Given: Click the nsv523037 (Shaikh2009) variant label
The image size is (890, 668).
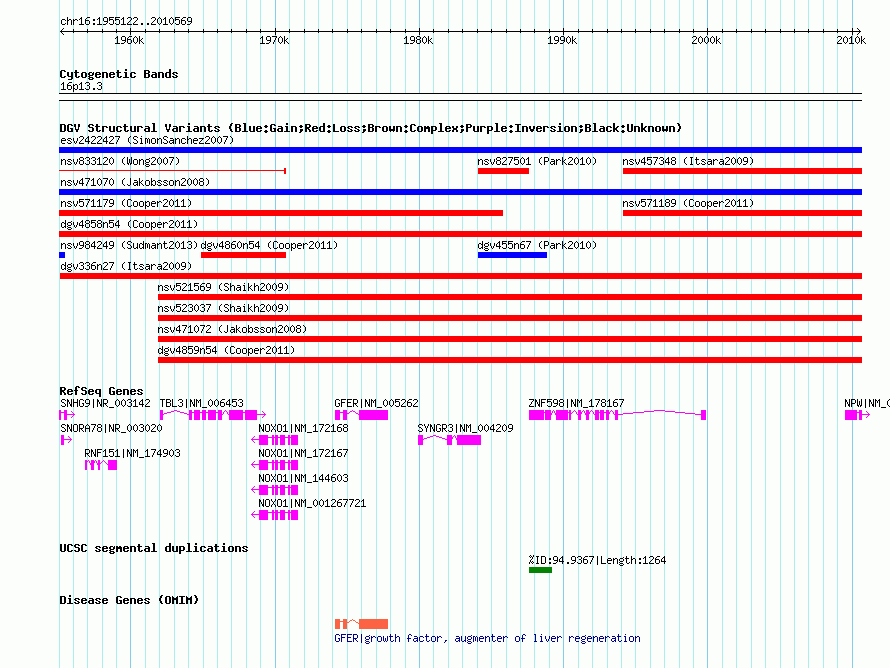Looking at the screenshot, I should 223,308.
